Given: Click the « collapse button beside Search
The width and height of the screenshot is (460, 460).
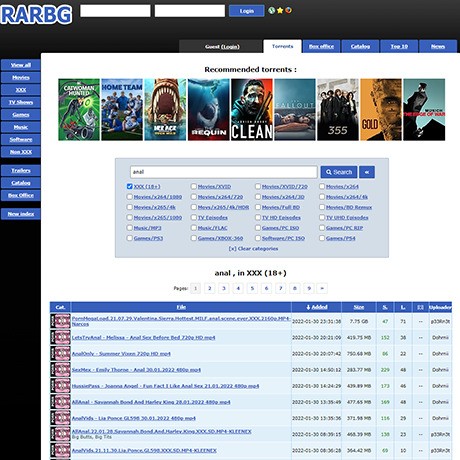Looking at the screenshot, I should click(367, 172).
